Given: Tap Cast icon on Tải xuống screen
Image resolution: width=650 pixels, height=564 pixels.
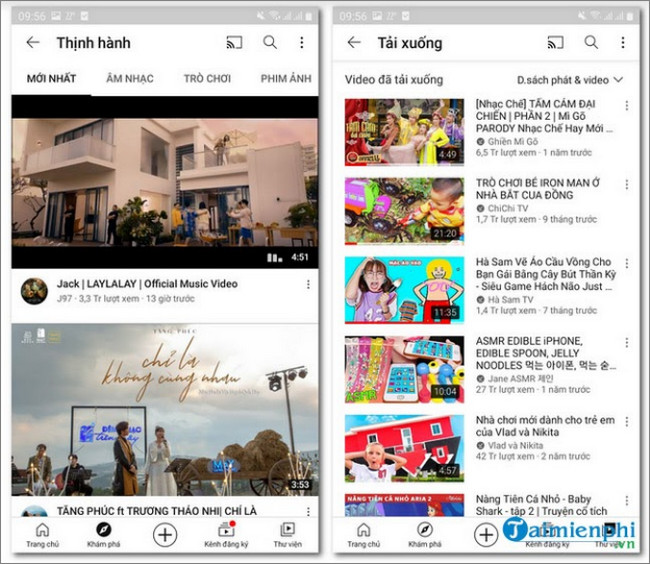Looking at the screenshot, I should point(555,42).
